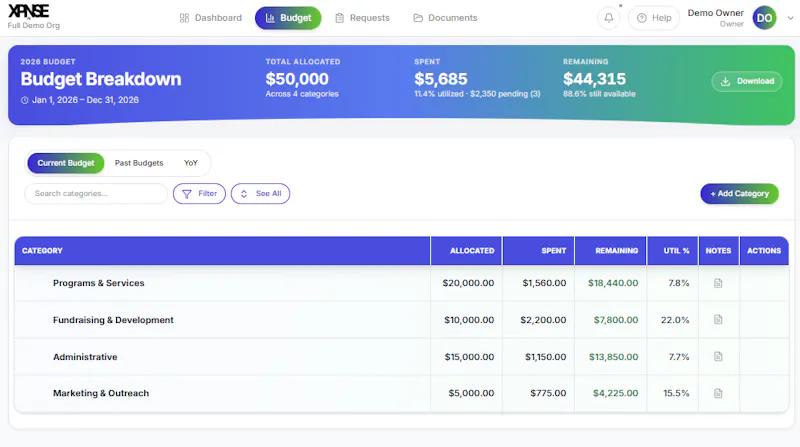800x447 pixels.
Task: Open notes icon for Administrative row
Action: click(718, 357)
